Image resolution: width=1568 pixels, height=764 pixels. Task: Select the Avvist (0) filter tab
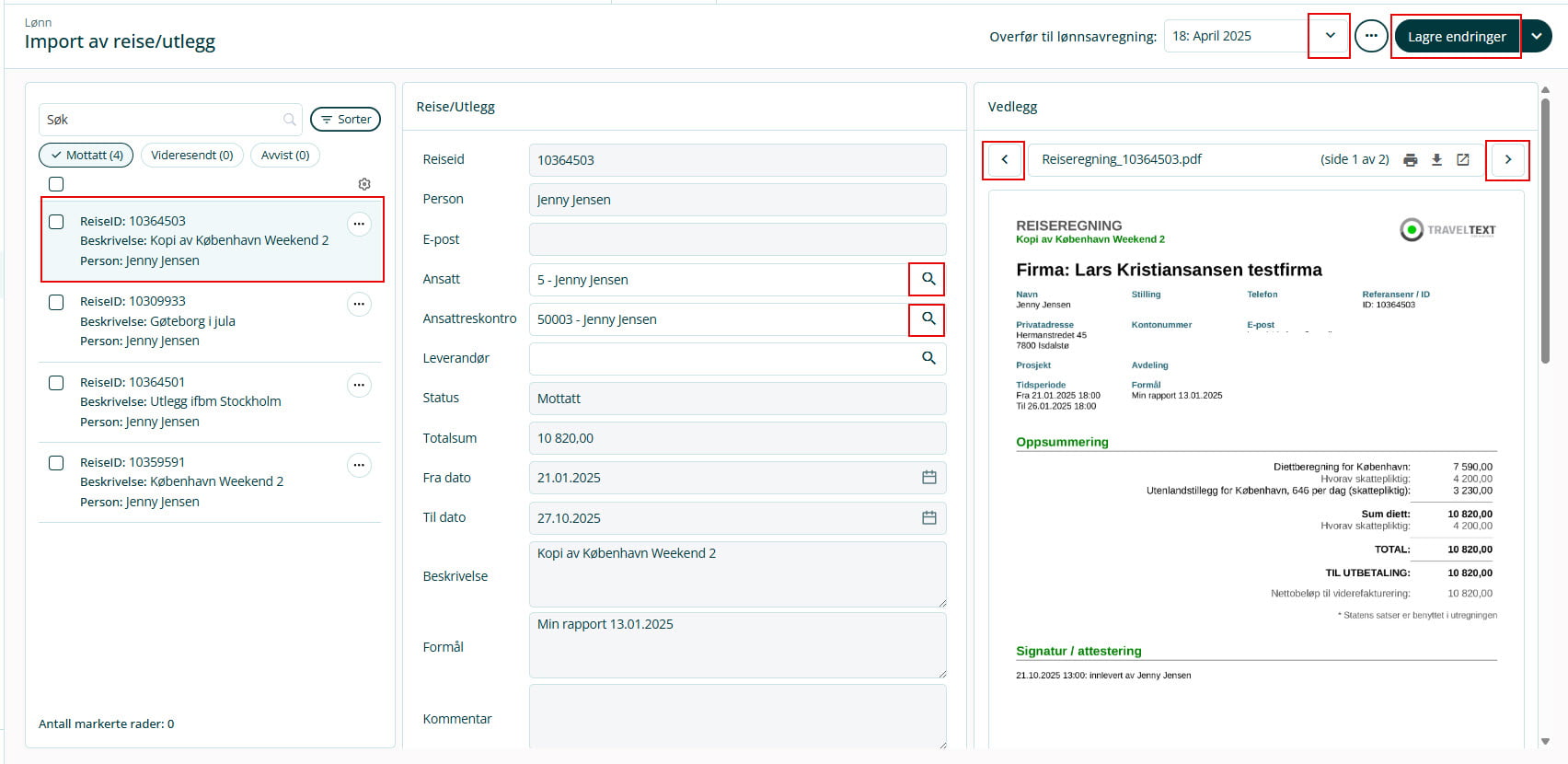(x=284, y=156)
